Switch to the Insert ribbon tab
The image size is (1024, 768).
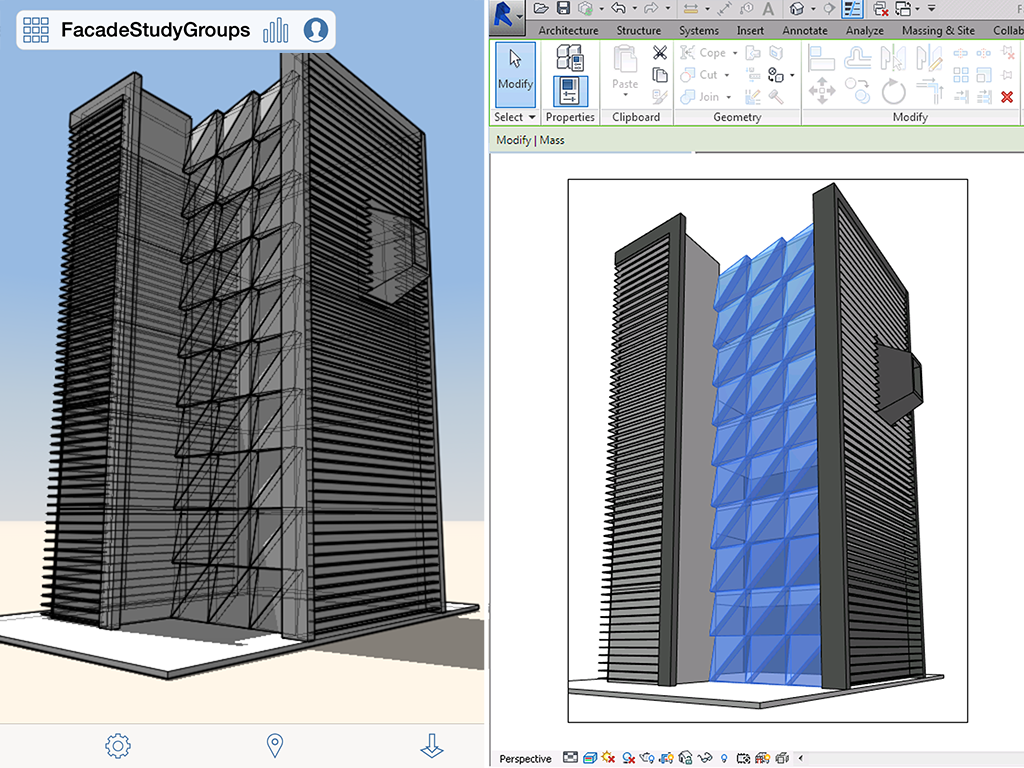click(750, 30)
